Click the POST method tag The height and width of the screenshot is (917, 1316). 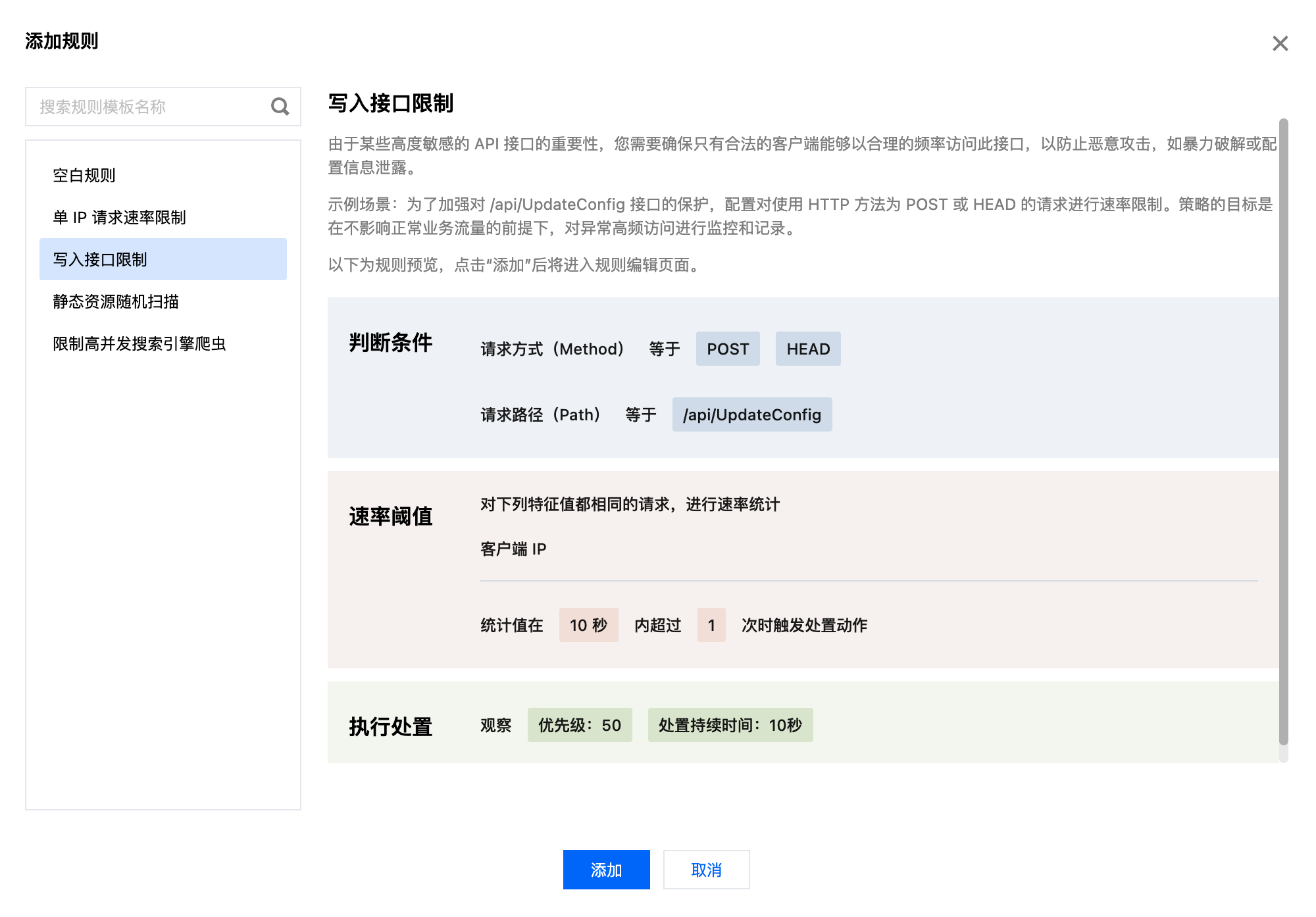pyautogui.click(x=728, y=349)
